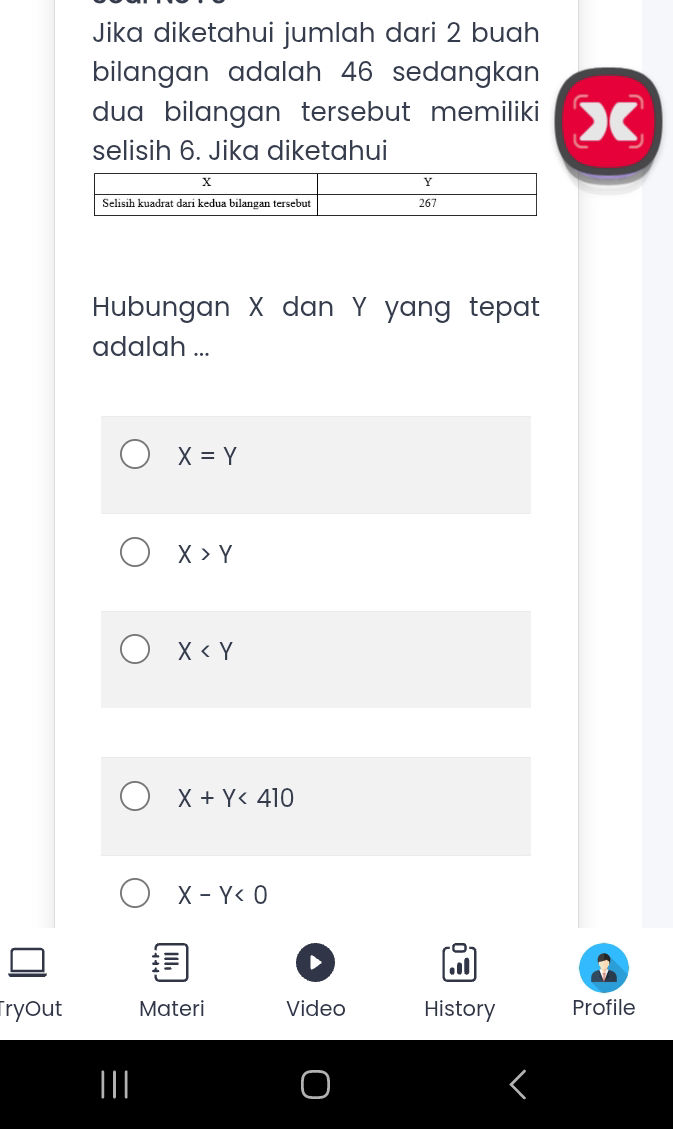The image size is (673, 1129).
Task: Tap the Android back navigation arrow
Action: click(x=517, y=1084)
